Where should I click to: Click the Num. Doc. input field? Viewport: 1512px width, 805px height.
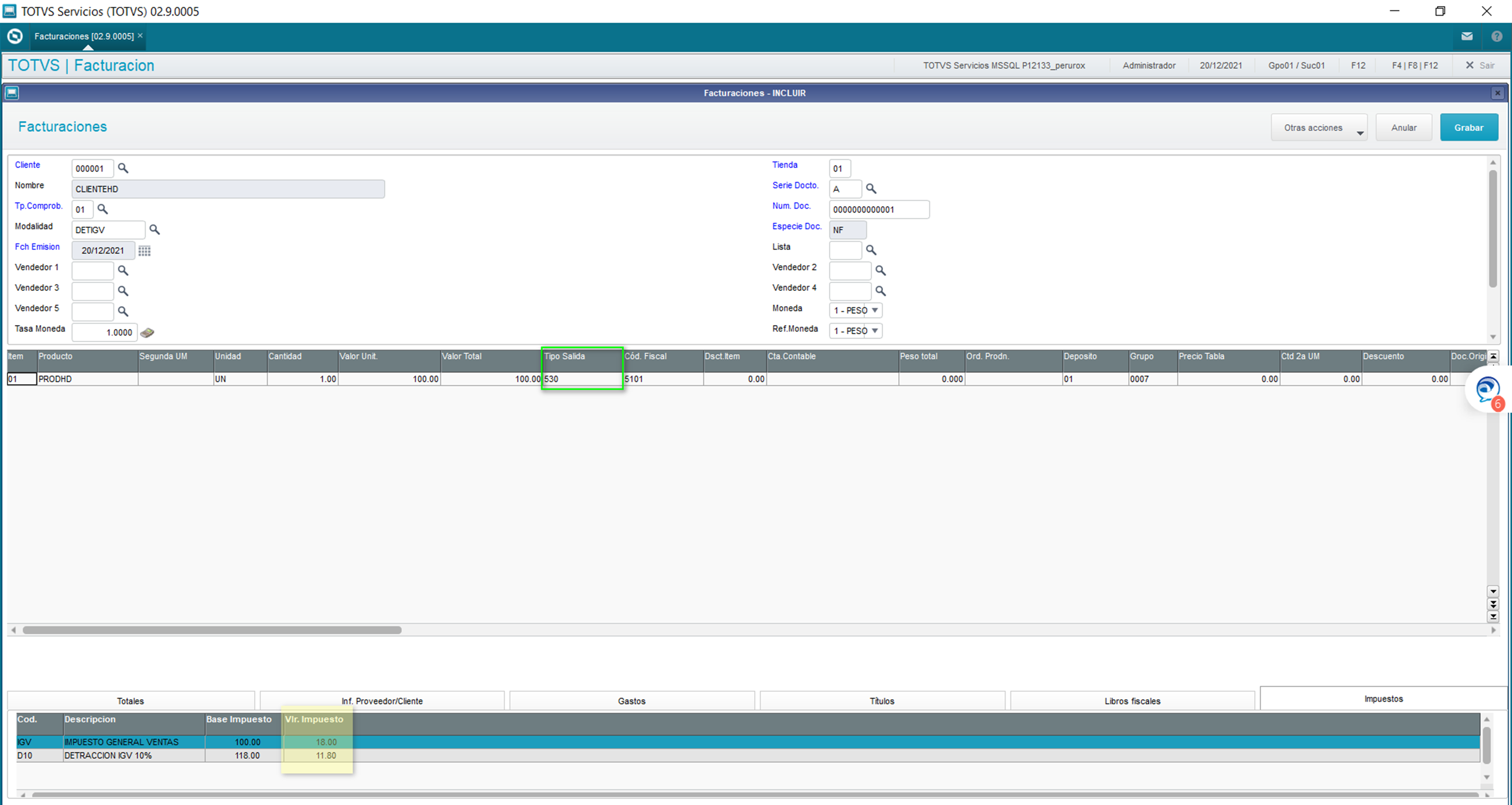(x=878, y=210)
